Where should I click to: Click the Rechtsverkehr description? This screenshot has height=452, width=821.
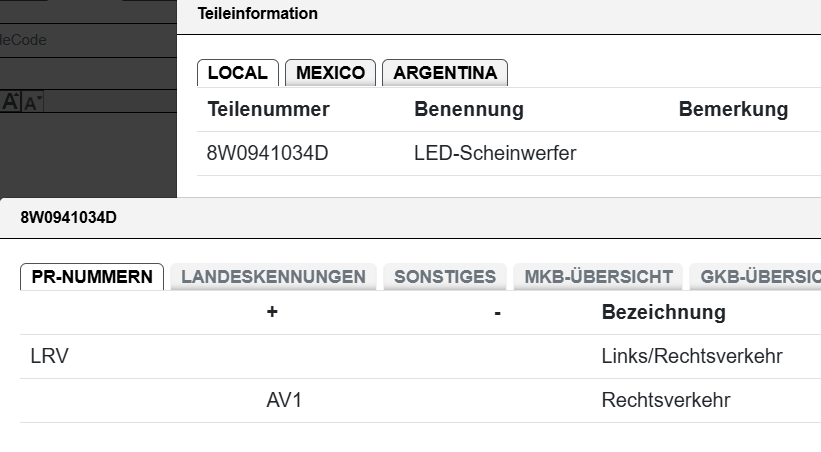pos(666,400)
